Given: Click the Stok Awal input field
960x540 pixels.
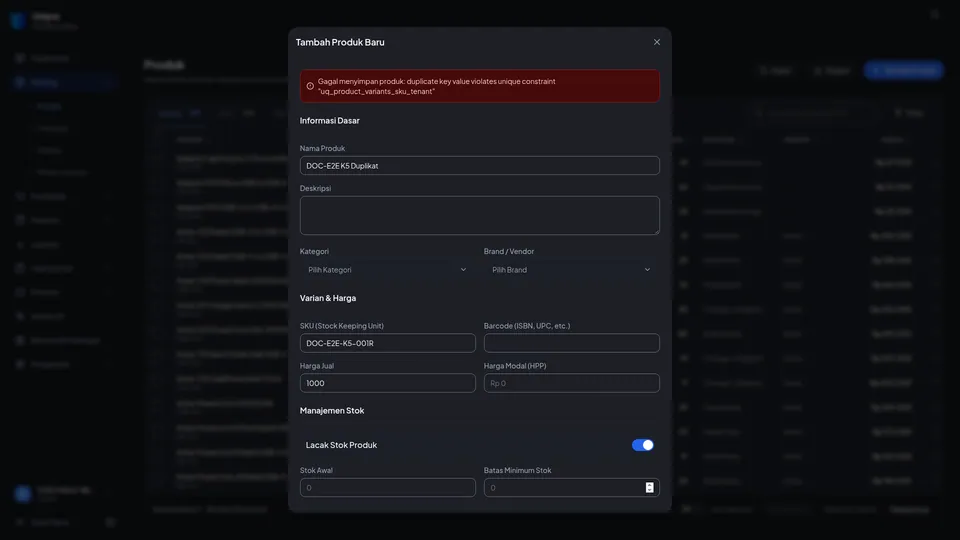Looking at the screenshot, I should coord(387,488).
